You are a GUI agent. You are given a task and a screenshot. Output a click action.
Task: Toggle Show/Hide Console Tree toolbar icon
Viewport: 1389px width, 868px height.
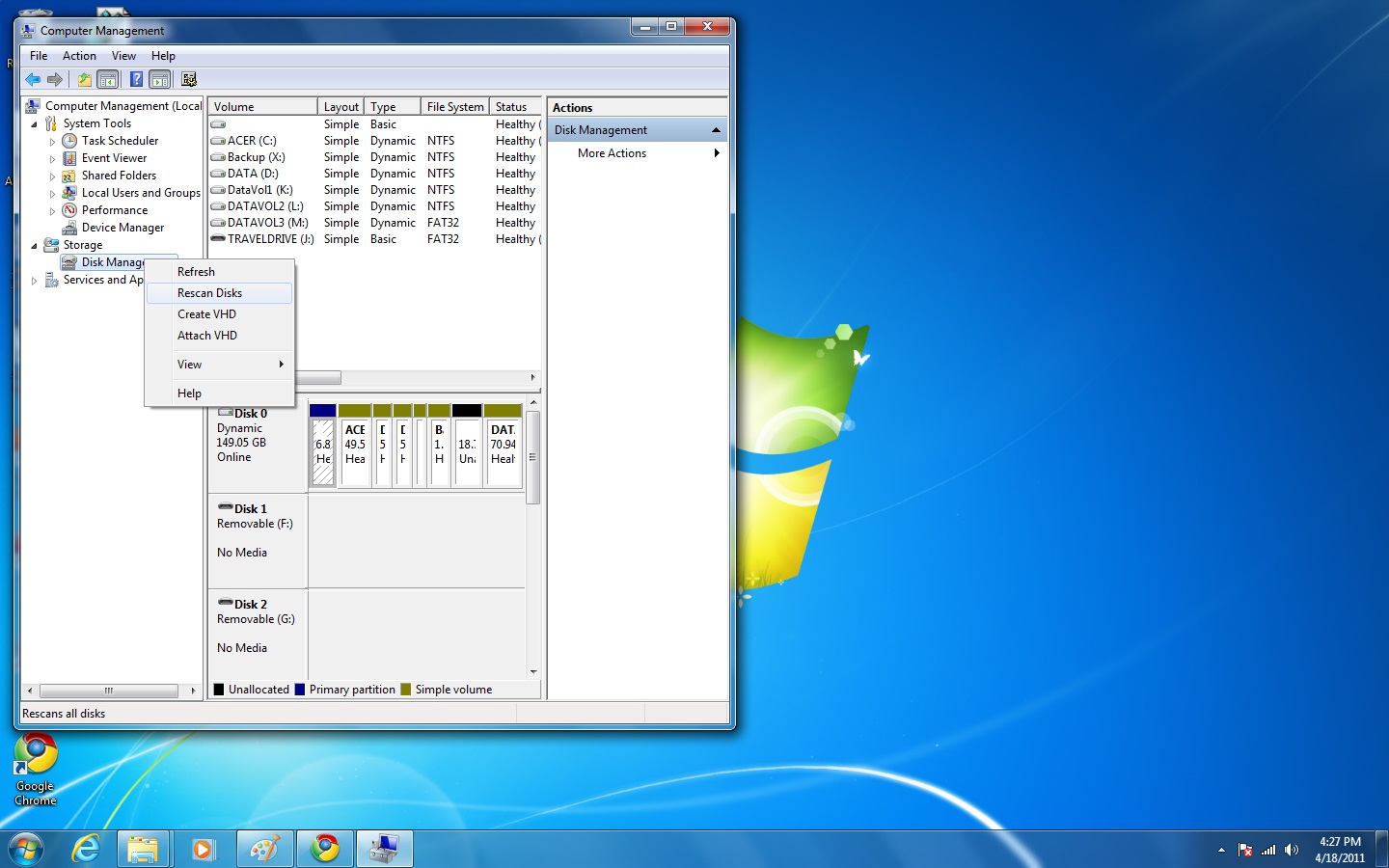pyautogui.click(x=108, y=79)
